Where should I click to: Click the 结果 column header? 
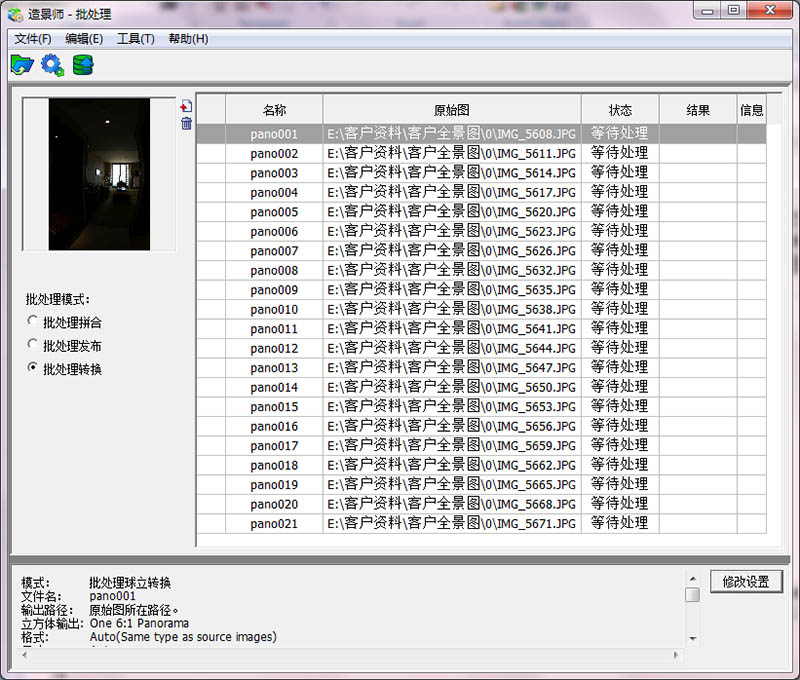698,110
